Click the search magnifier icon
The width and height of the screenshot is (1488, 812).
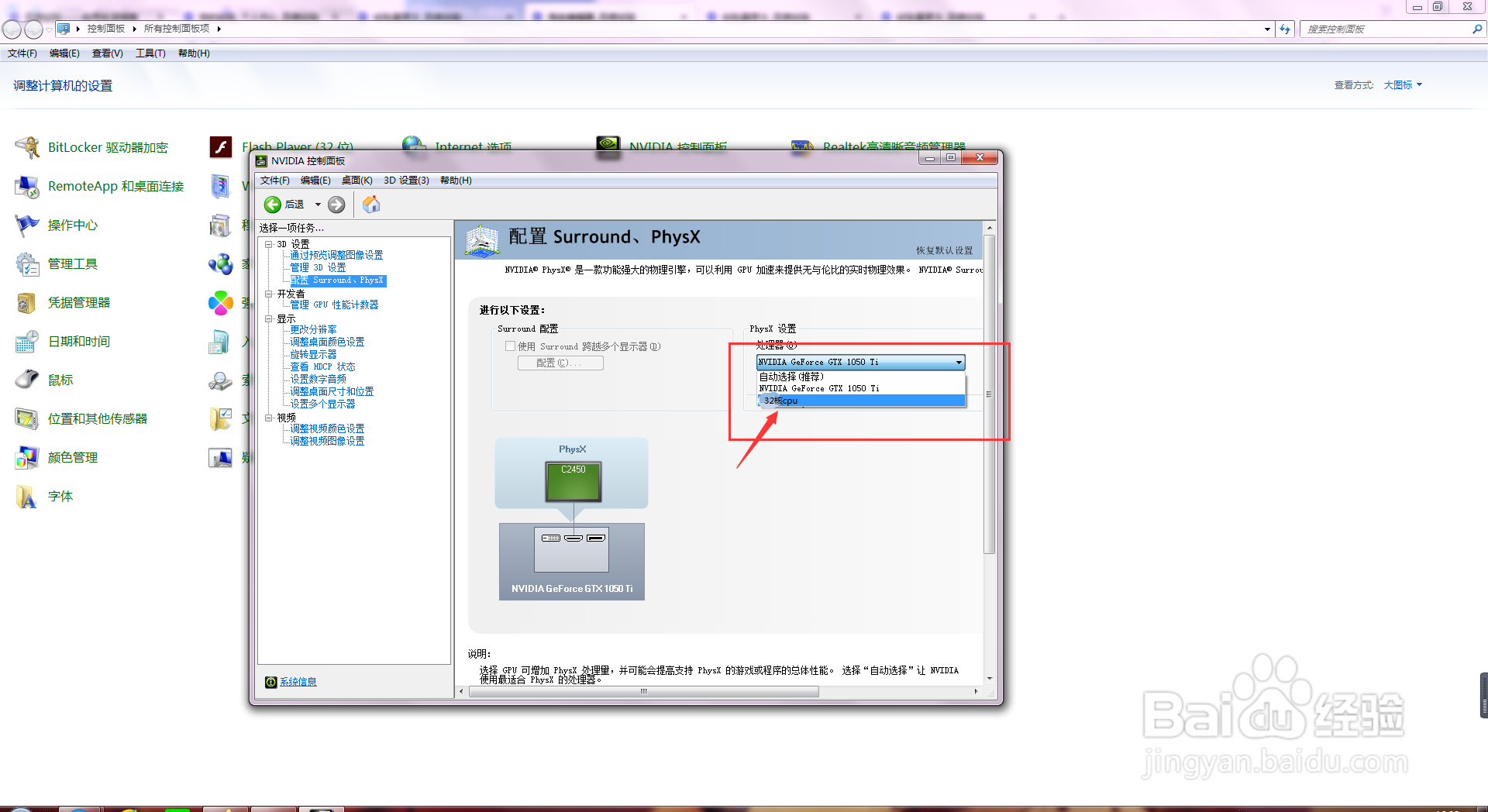click(1477, 29)
